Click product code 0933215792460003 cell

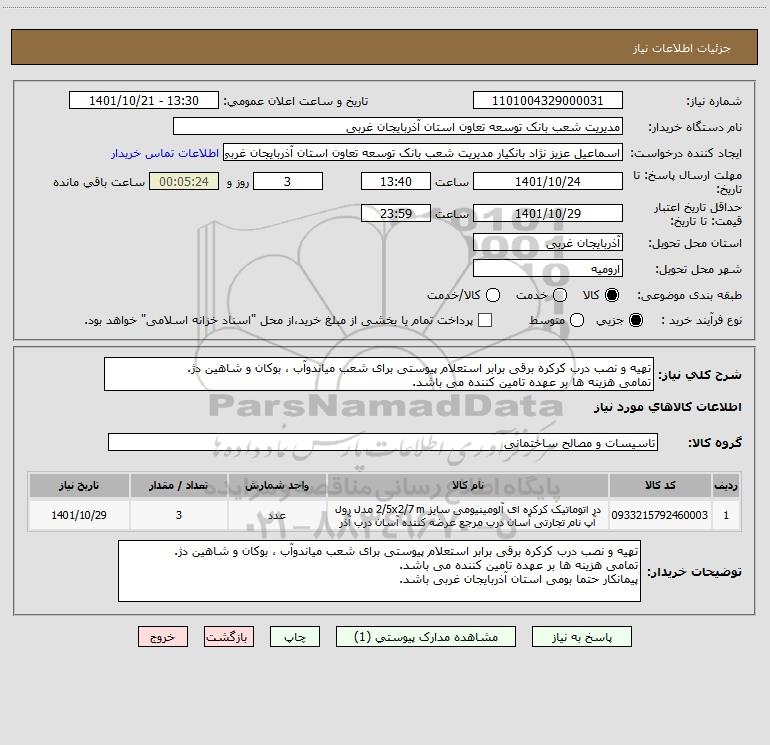(660, 515)
